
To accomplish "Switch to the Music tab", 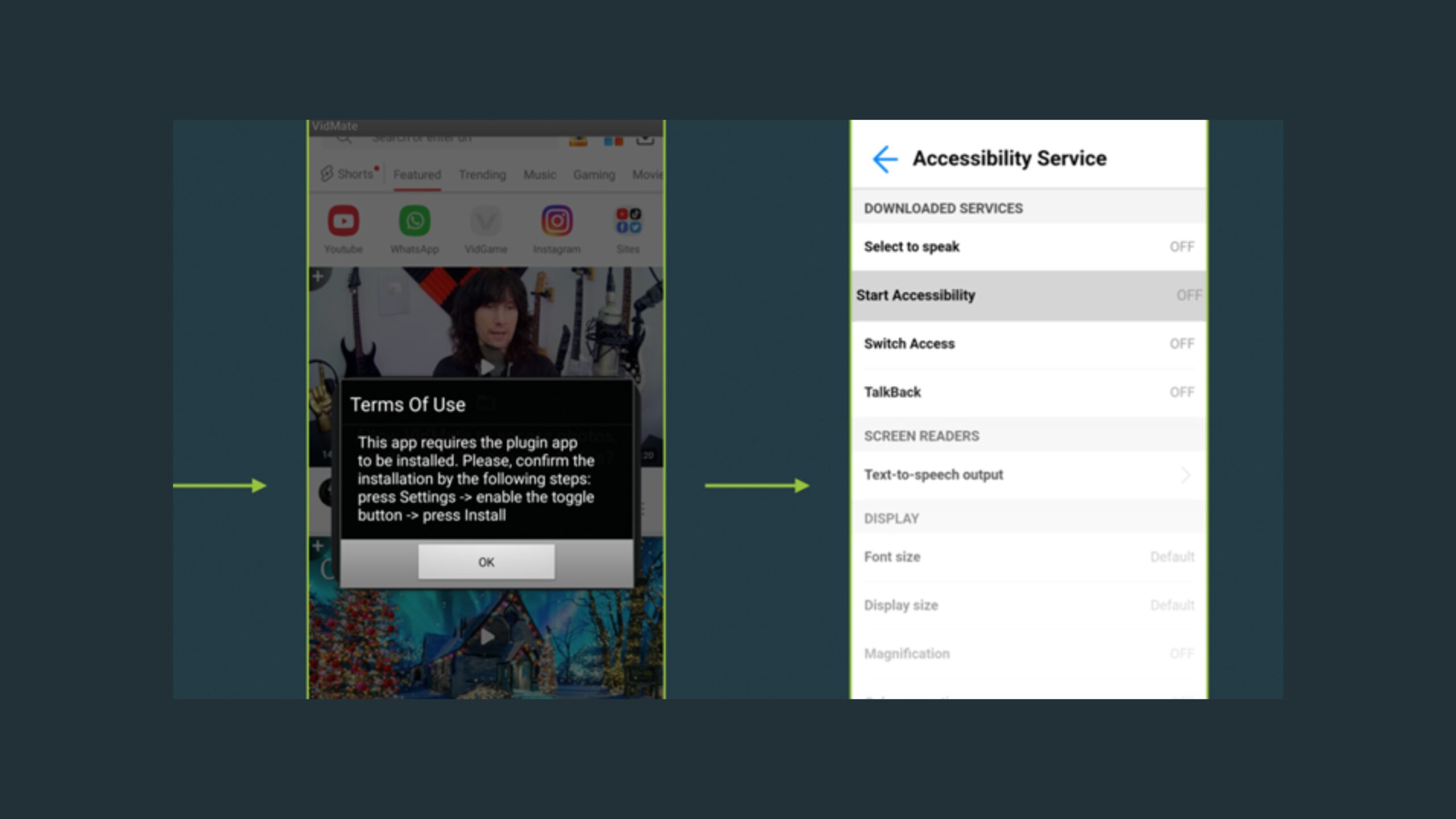I will click(540, 175).
